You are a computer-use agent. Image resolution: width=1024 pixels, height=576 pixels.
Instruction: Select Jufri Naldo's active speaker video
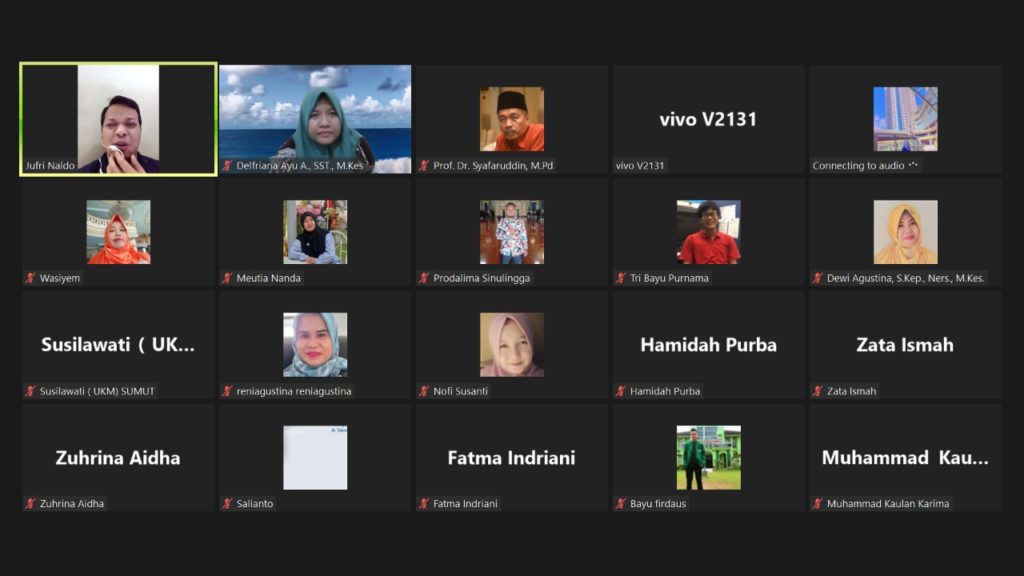[118, 119]
